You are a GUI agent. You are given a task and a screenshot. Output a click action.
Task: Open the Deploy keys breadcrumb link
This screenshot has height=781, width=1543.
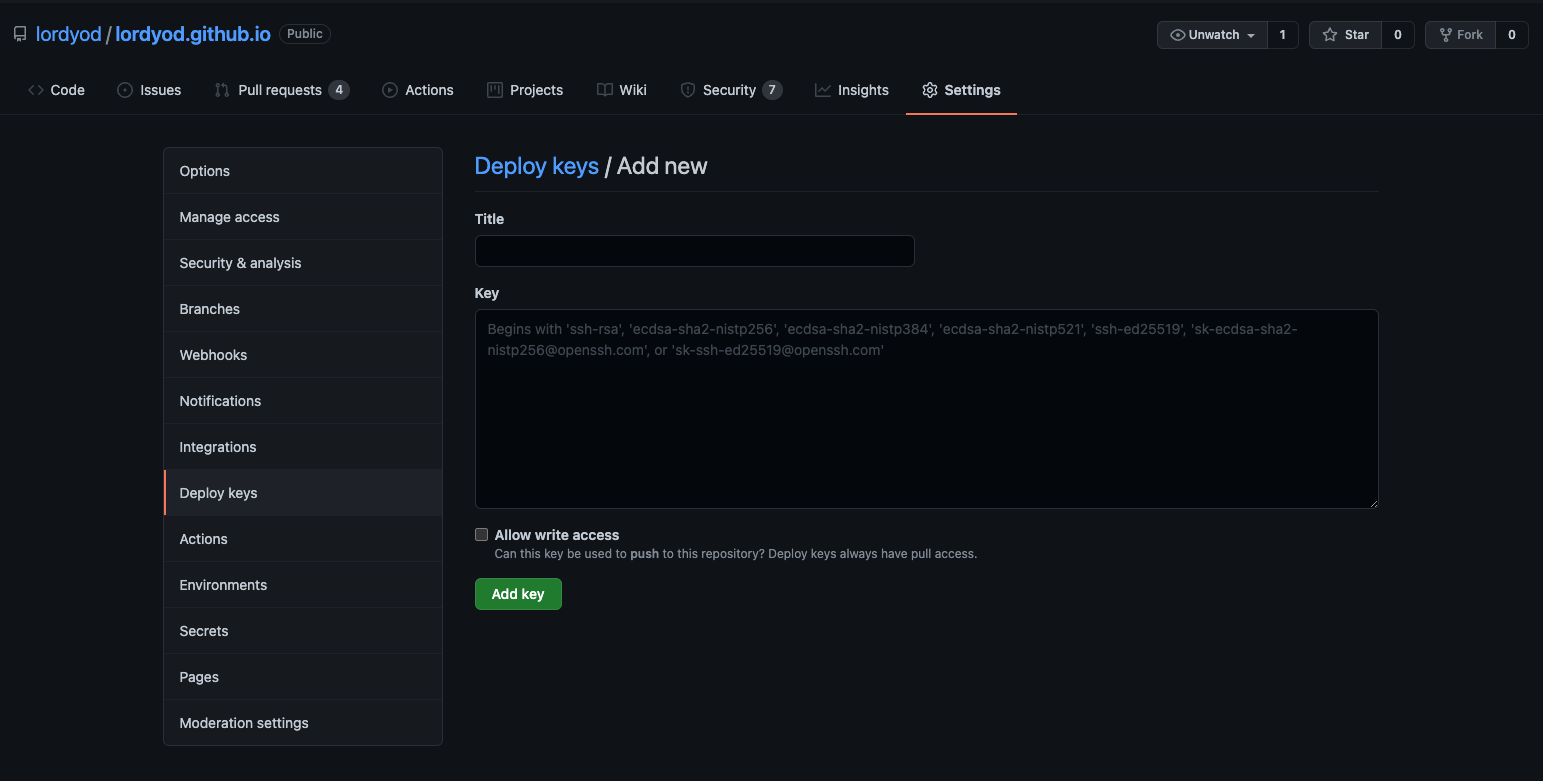coord(536,165)
